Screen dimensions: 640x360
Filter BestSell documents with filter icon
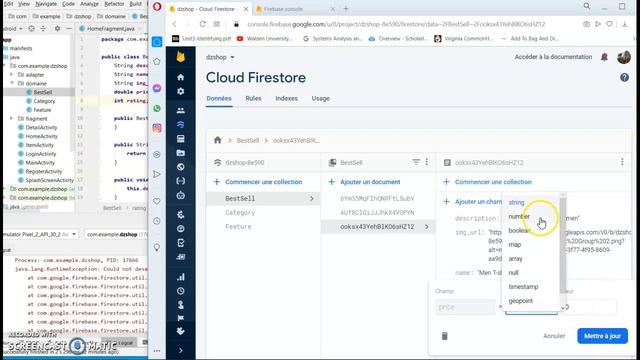click(416, 162)
